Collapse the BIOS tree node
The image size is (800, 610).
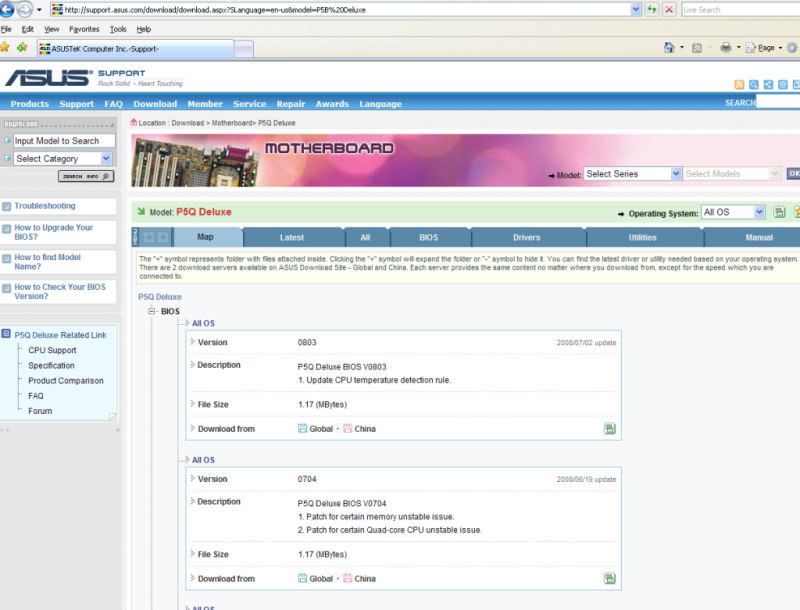152,311
